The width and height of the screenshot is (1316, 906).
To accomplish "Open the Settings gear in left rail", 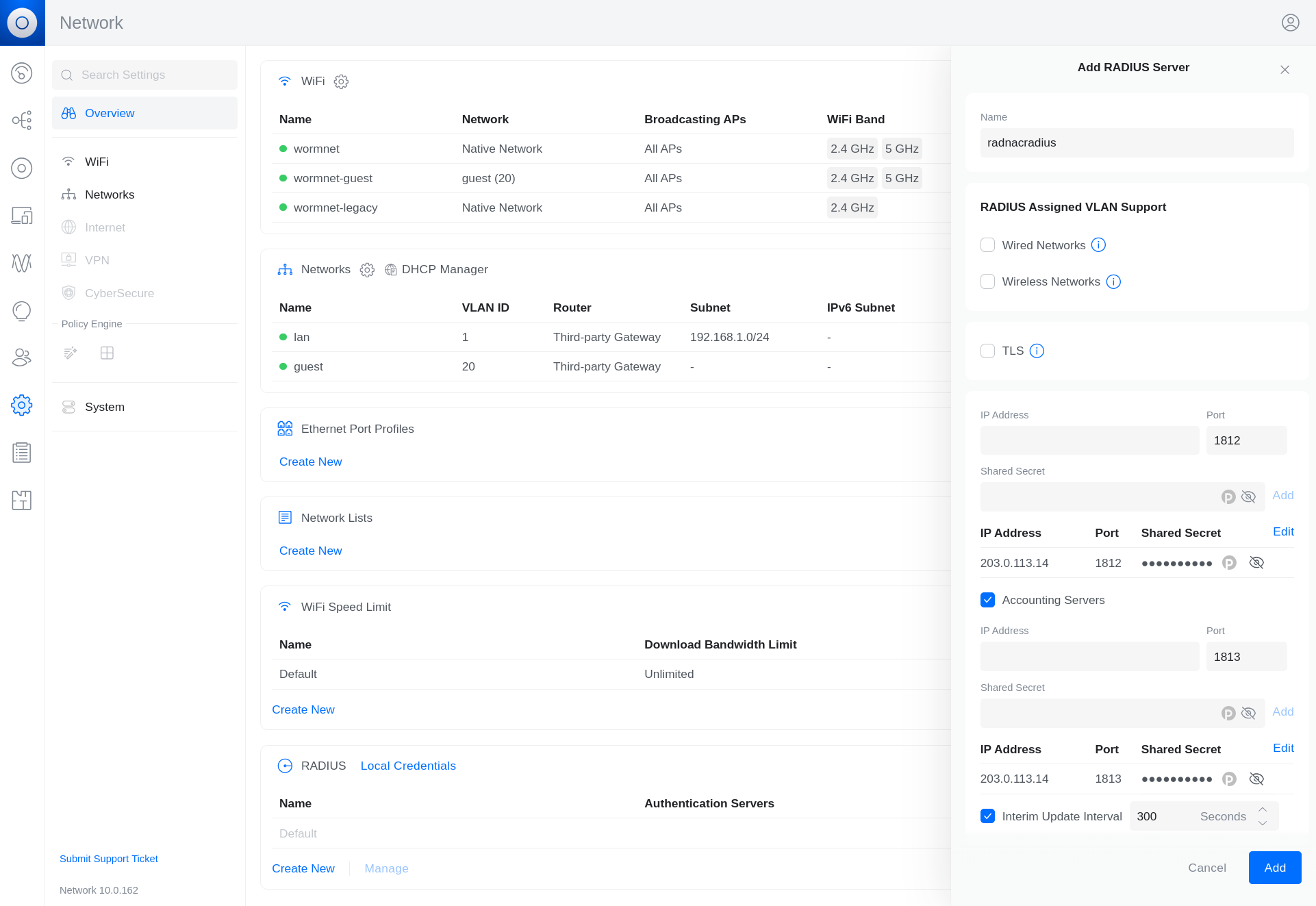I will coord(22,405).
